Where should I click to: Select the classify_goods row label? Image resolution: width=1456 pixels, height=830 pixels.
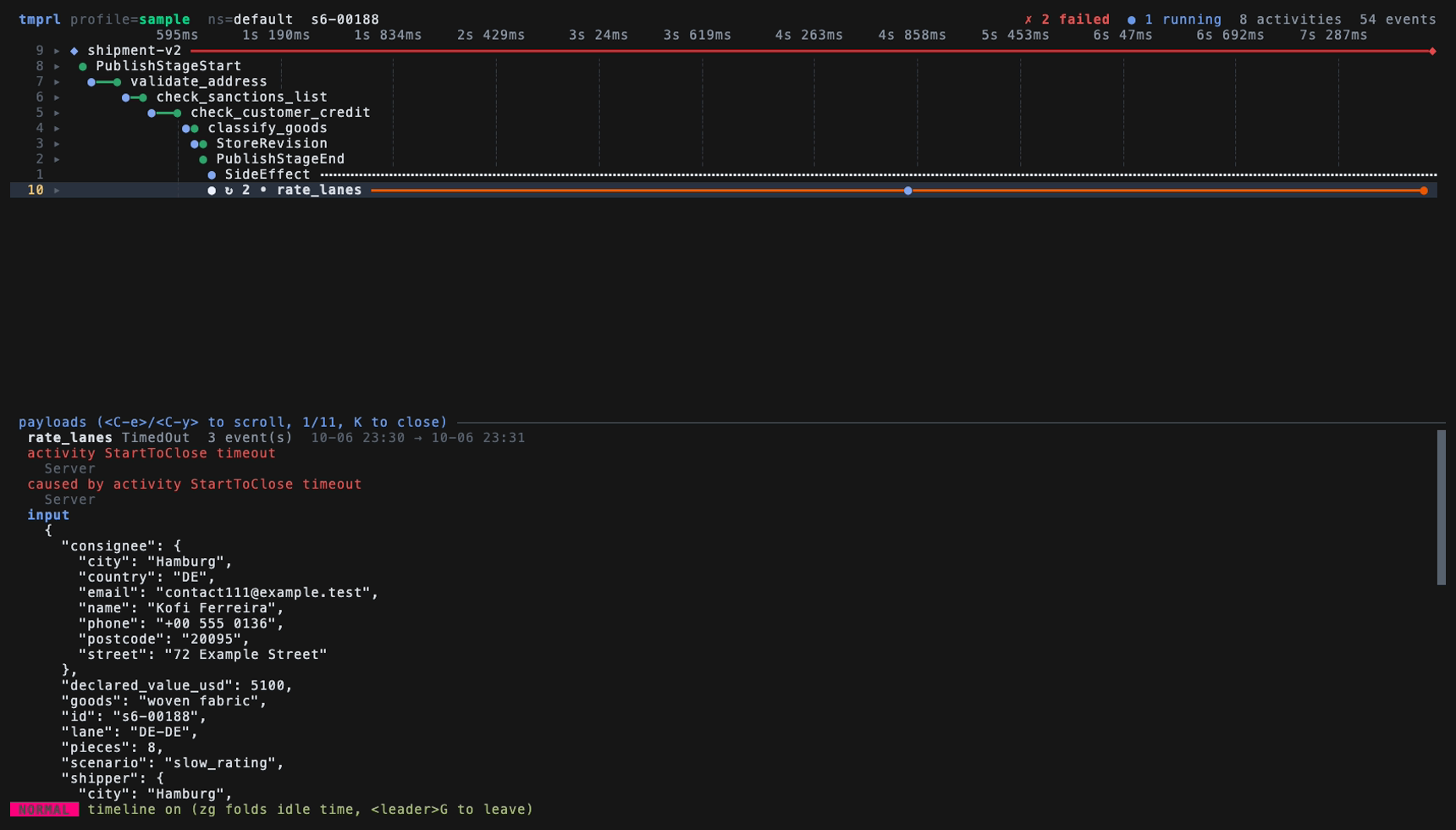267,129
